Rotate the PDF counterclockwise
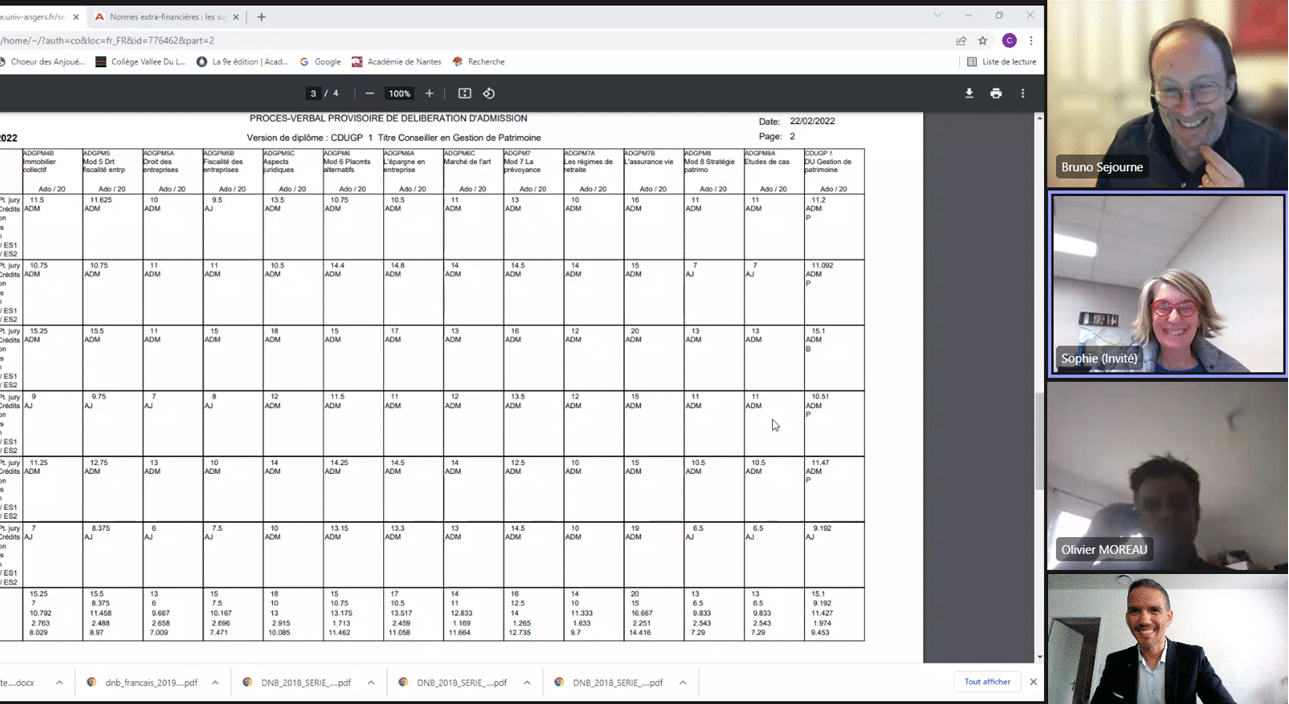The image size is (1289, 704). click(489, 93)
